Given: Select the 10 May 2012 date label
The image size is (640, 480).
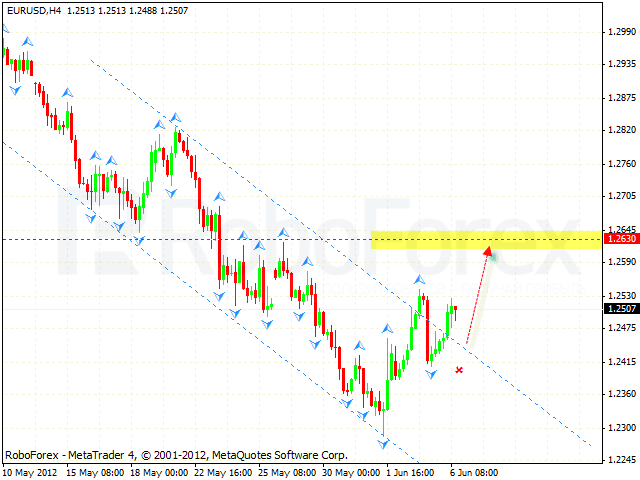Looking at the screenshot, I should click(x=32, y=472).
